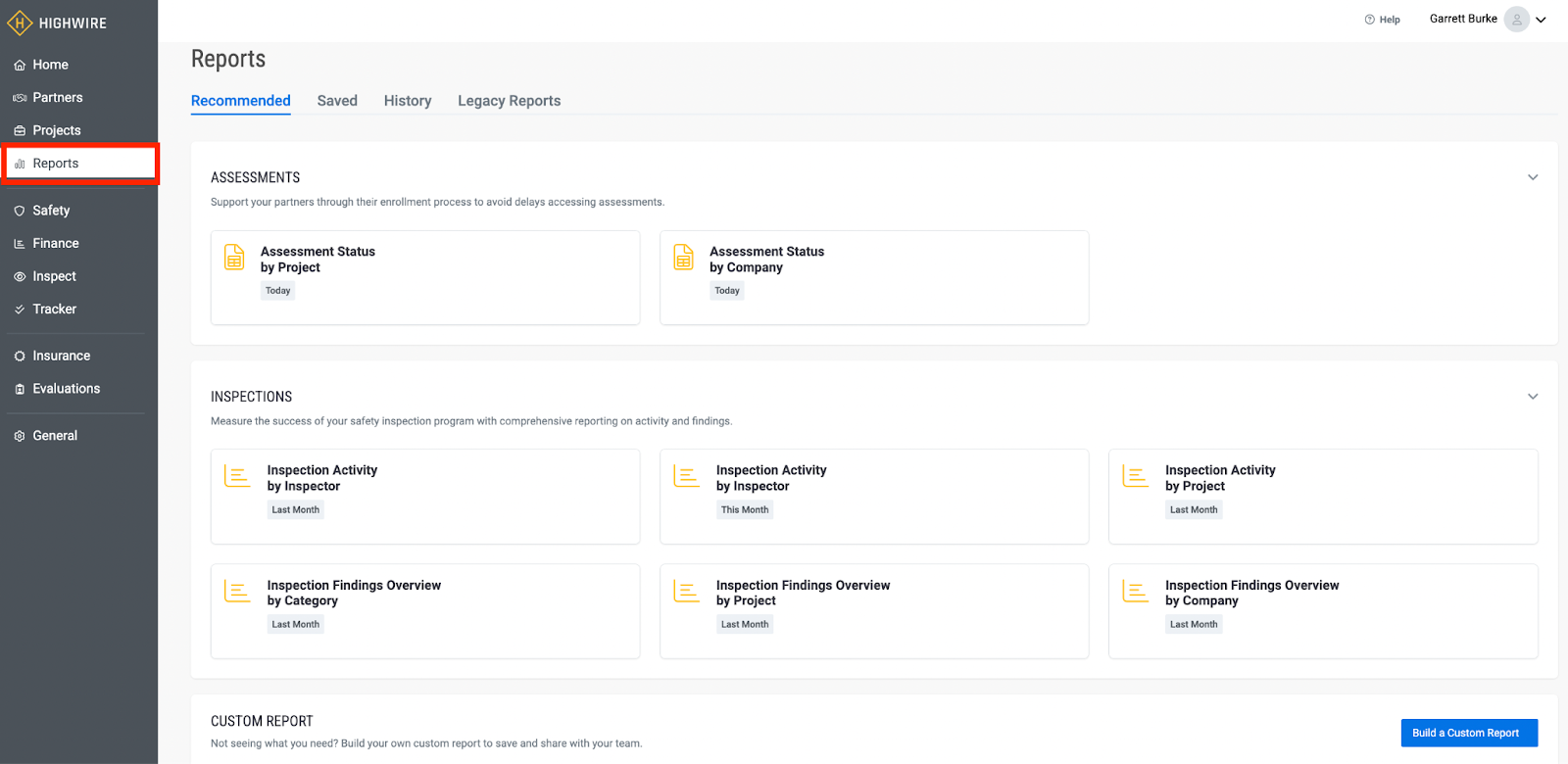Switch to the Recommended tab
1568x764 pixels.
(241, 101)
